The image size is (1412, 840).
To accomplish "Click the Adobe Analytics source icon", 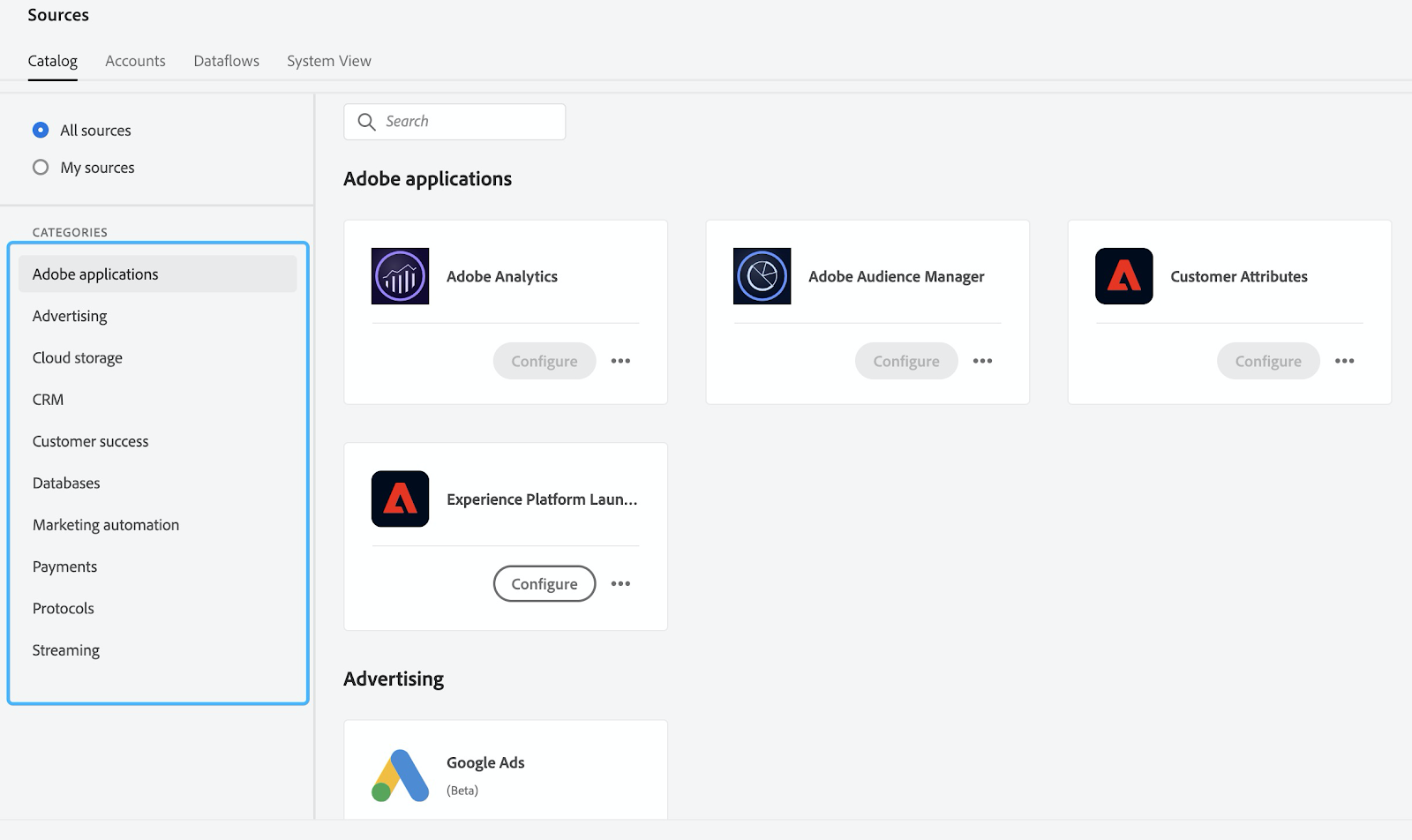I will [400, 276].
